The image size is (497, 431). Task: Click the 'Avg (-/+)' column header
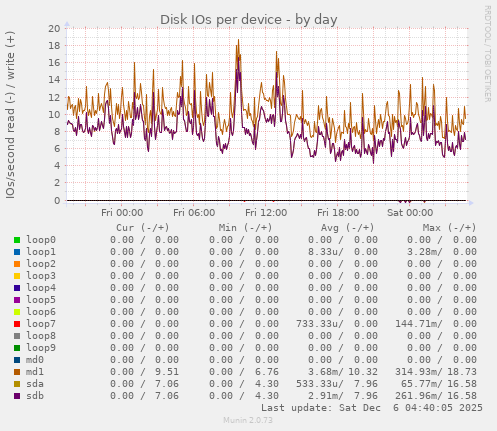click(x=348, y=228)
